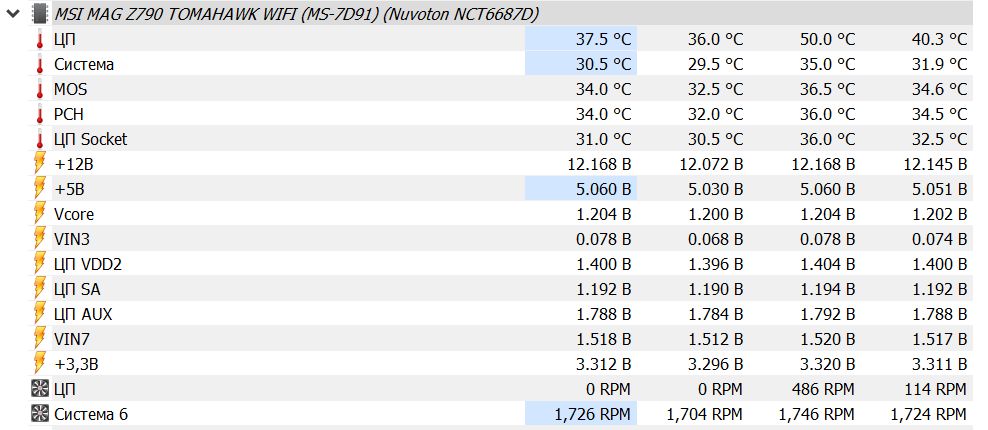Click the ЦП VDD2 maximum value 1.404 В

tap(827, 264)
